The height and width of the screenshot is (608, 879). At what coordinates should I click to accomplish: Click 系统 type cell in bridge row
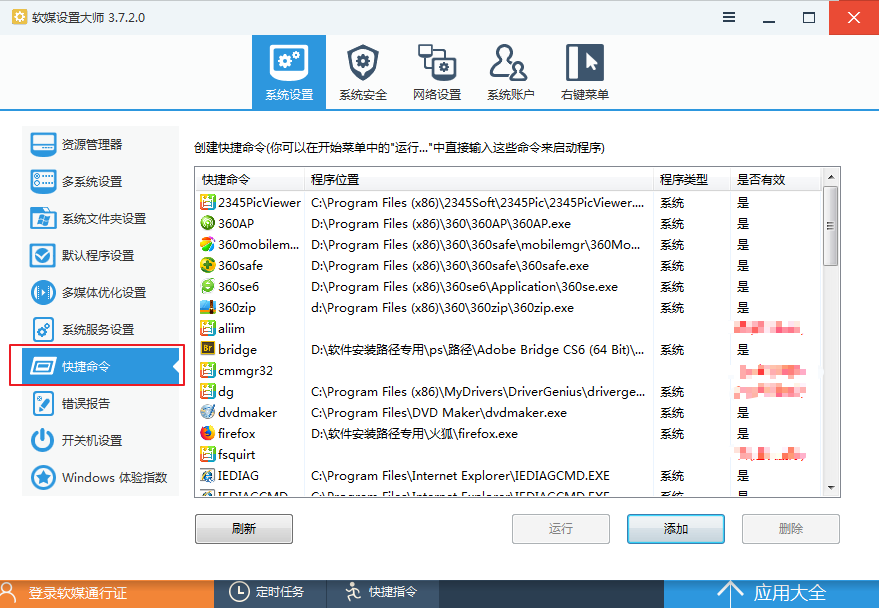pyautogui.click(x=672, y=350)
